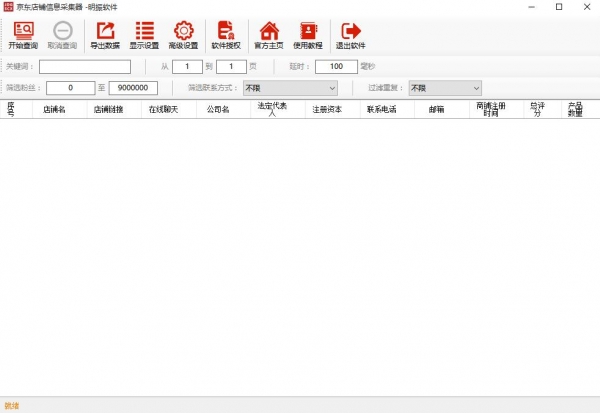Close the application window
The height and width of the screenshot is (413, 600).
[587, 7]
